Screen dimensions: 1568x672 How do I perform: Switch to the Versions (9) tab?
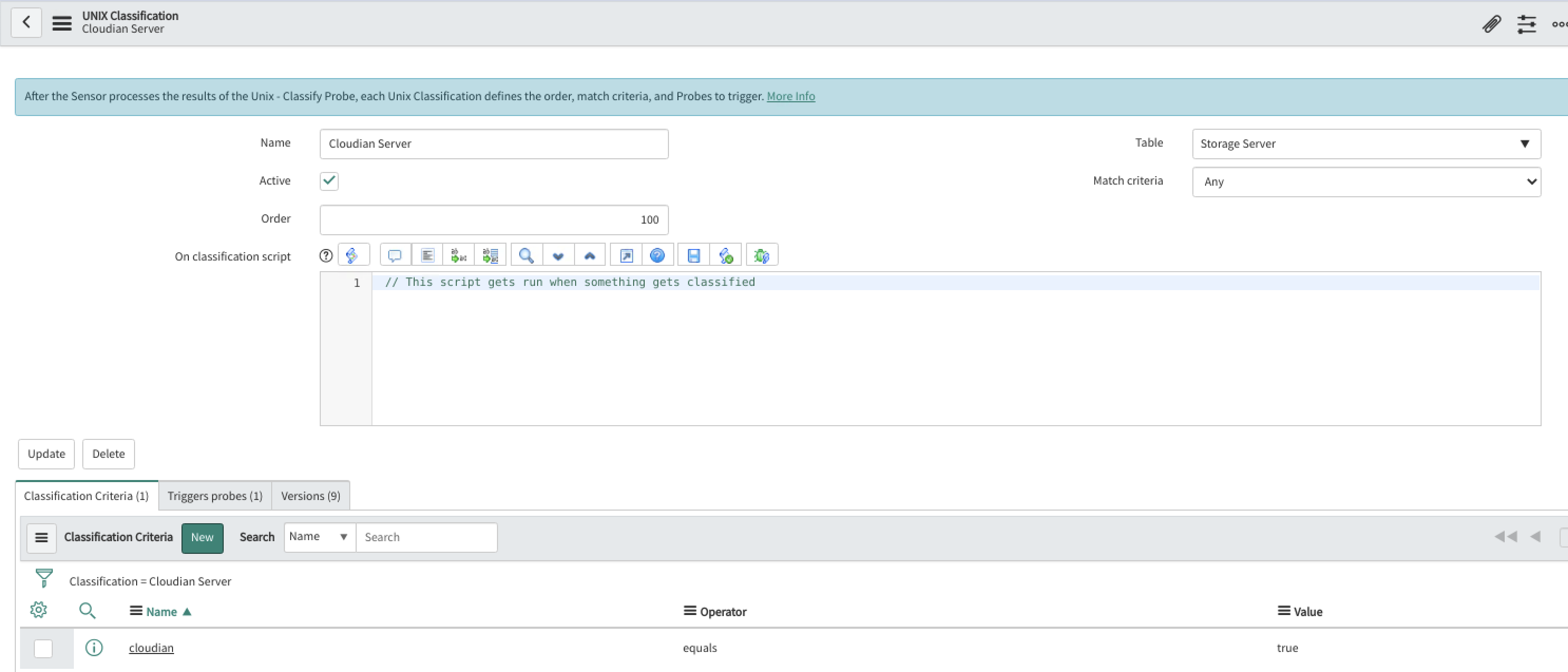310,496
